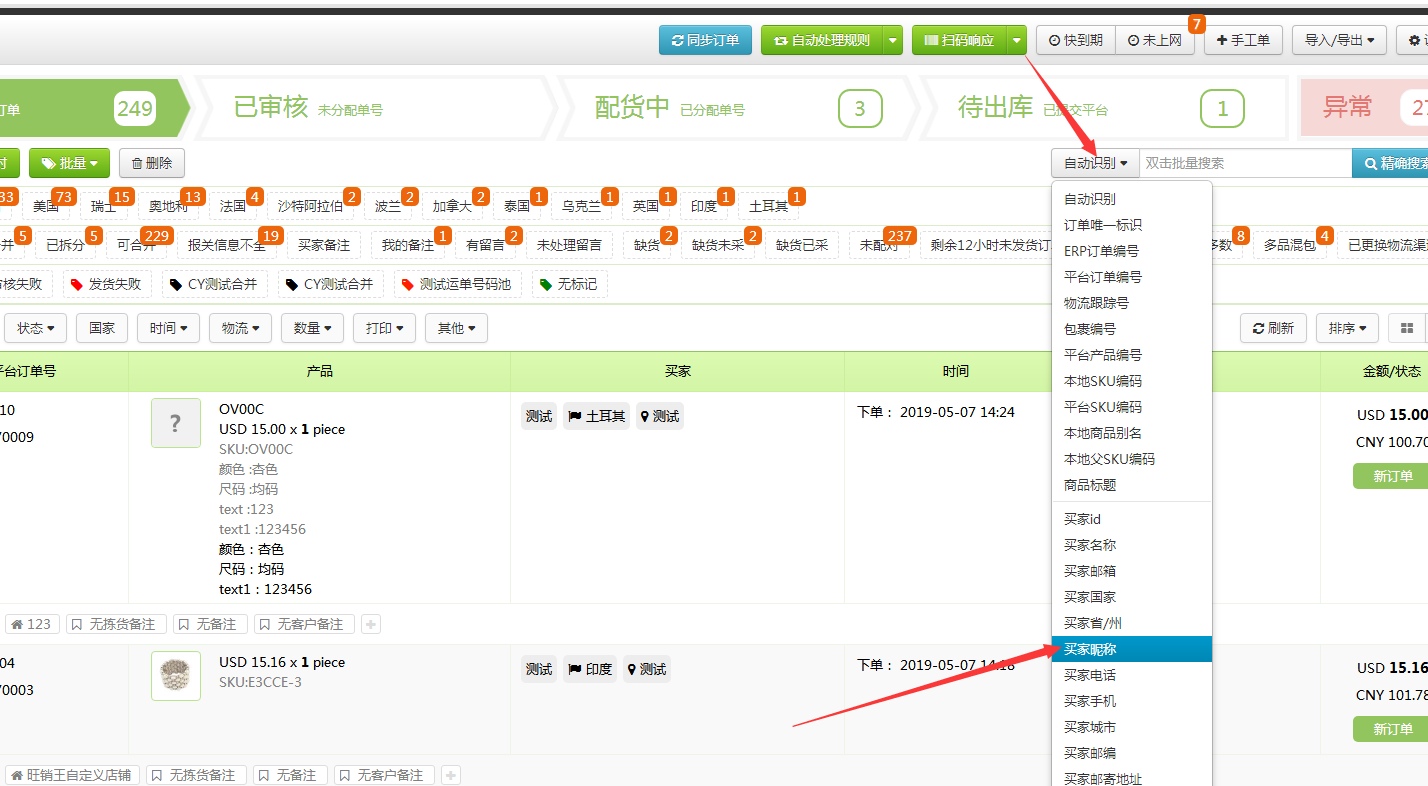The width and height of the screenshot is (1428, 786).
Task: Choose 买家昵称 in the dropdown list
Action: tap(1132, 649)
